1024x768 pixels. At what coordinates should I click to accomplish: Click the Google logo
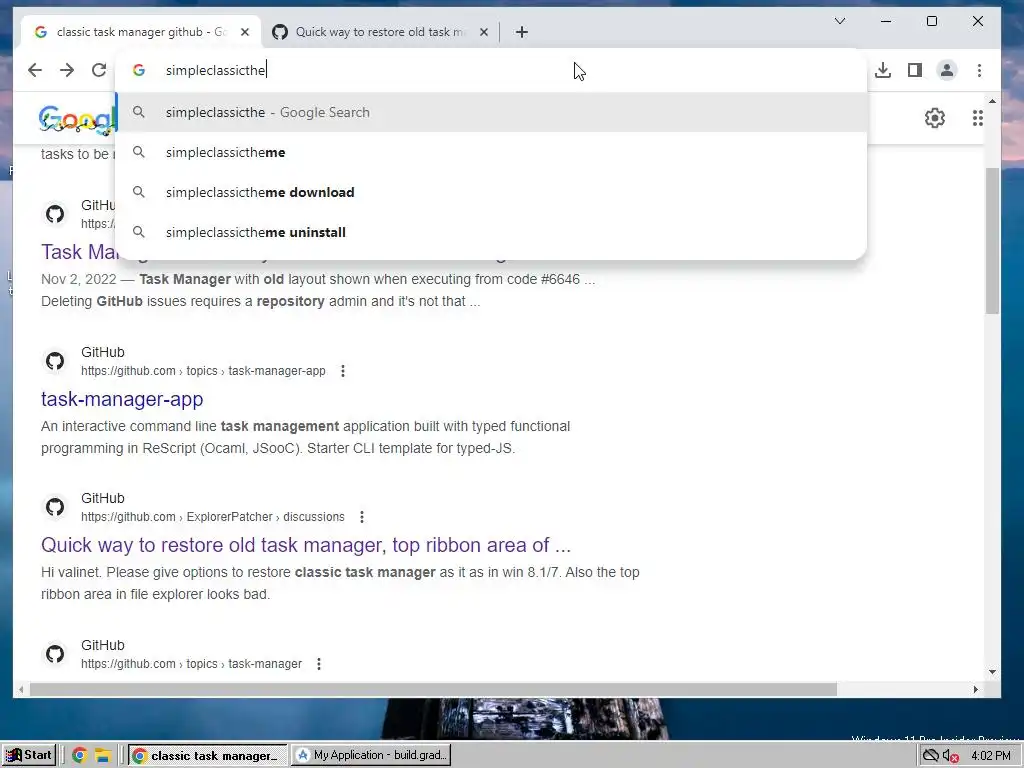[77, 120]
